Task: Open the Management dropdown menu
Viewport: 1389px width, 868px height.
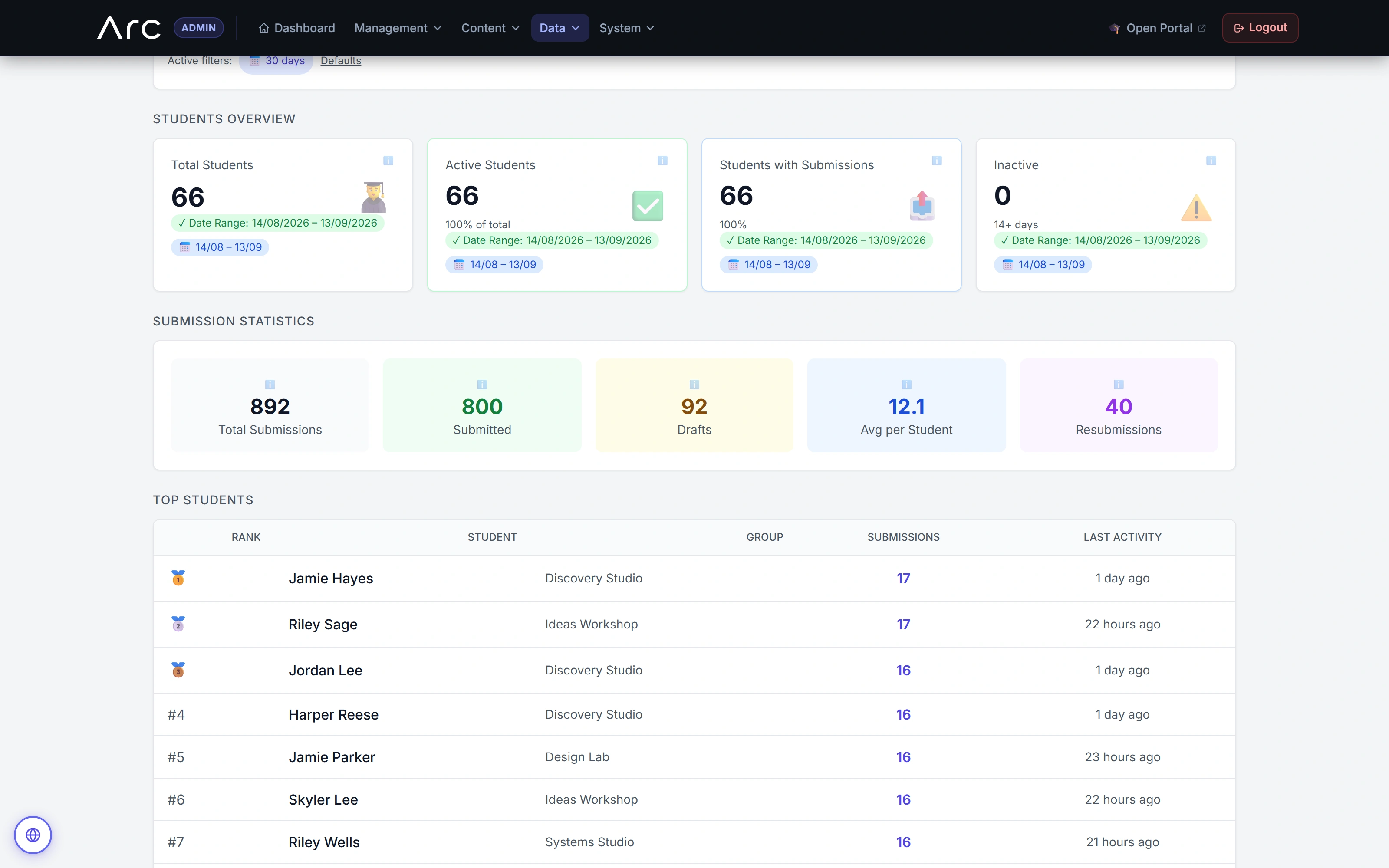Action: pyautogui.click(x=398, y=27)
